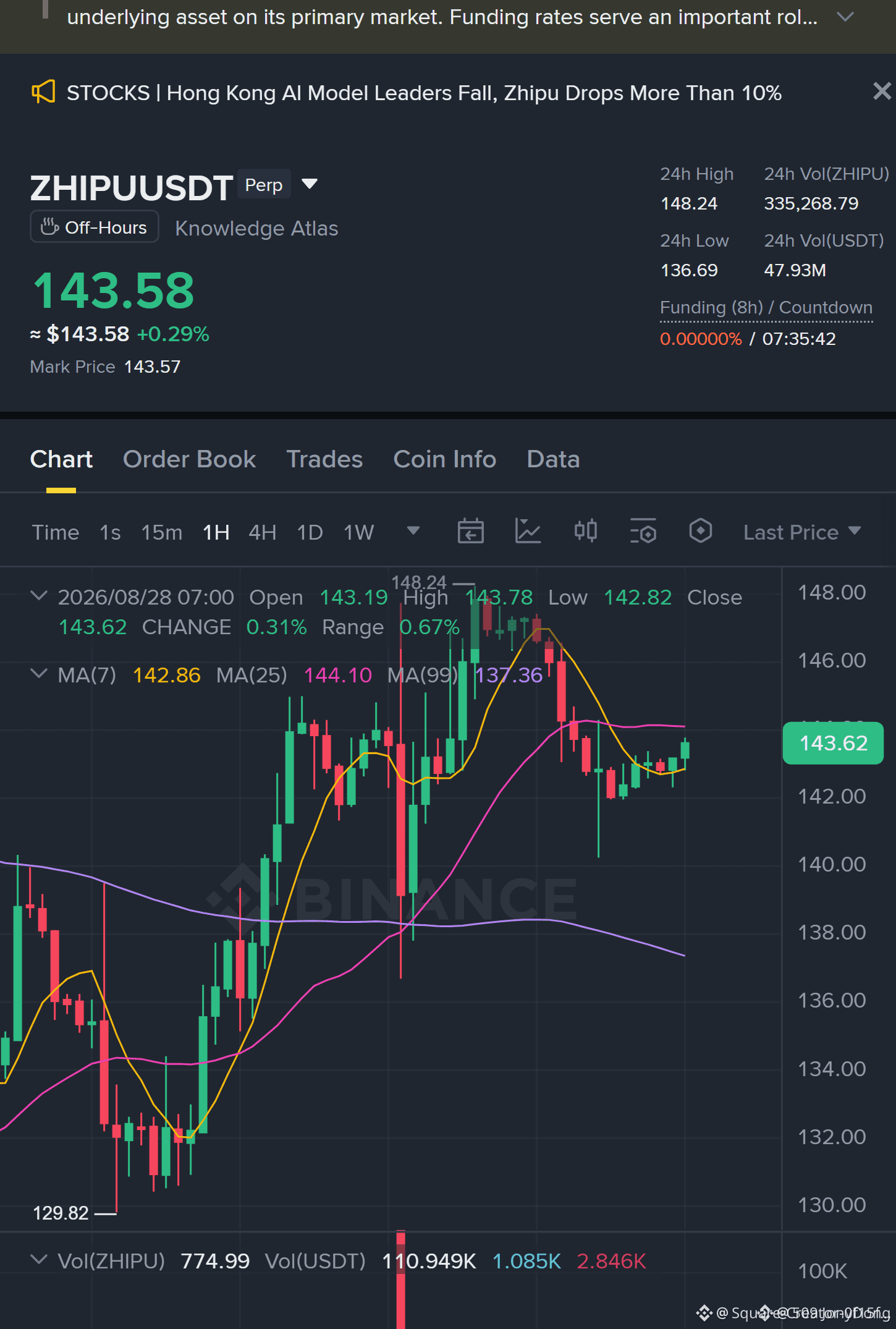This screenshot has height=1329, width=896.
Task: Click the +0.29% price change
Action: point(173,334)
